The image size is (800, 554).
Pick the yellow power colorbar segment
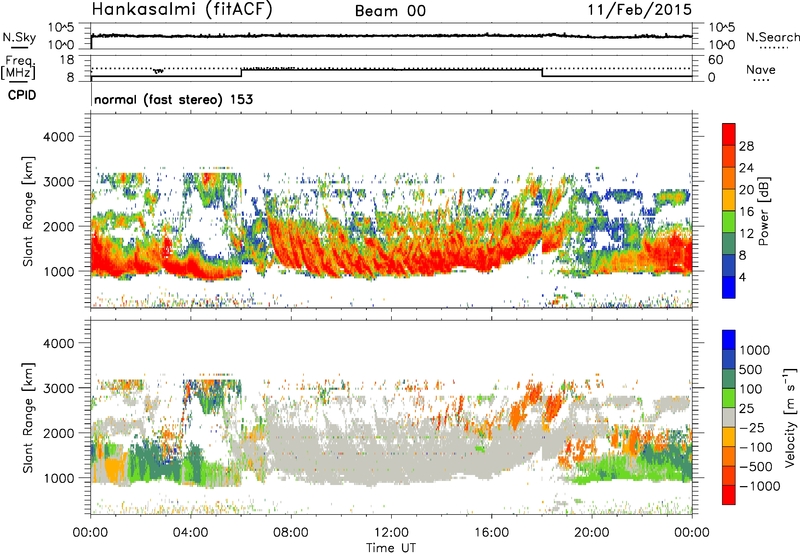coord(729,200)
